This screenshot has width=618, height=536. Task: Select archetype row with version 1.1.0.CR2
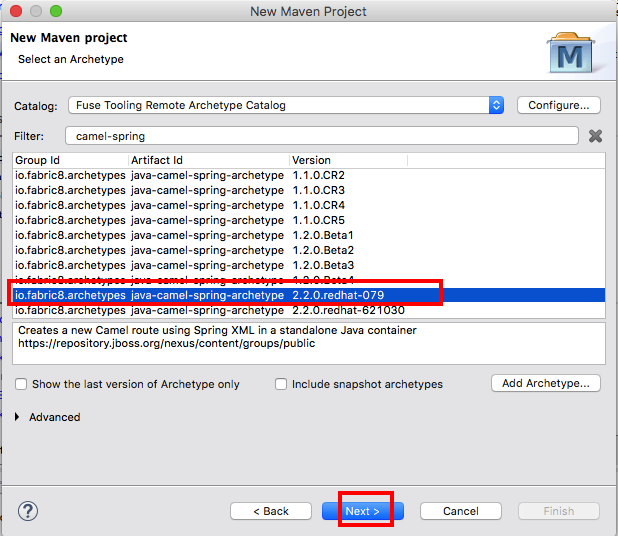click(x=309, y=175)
